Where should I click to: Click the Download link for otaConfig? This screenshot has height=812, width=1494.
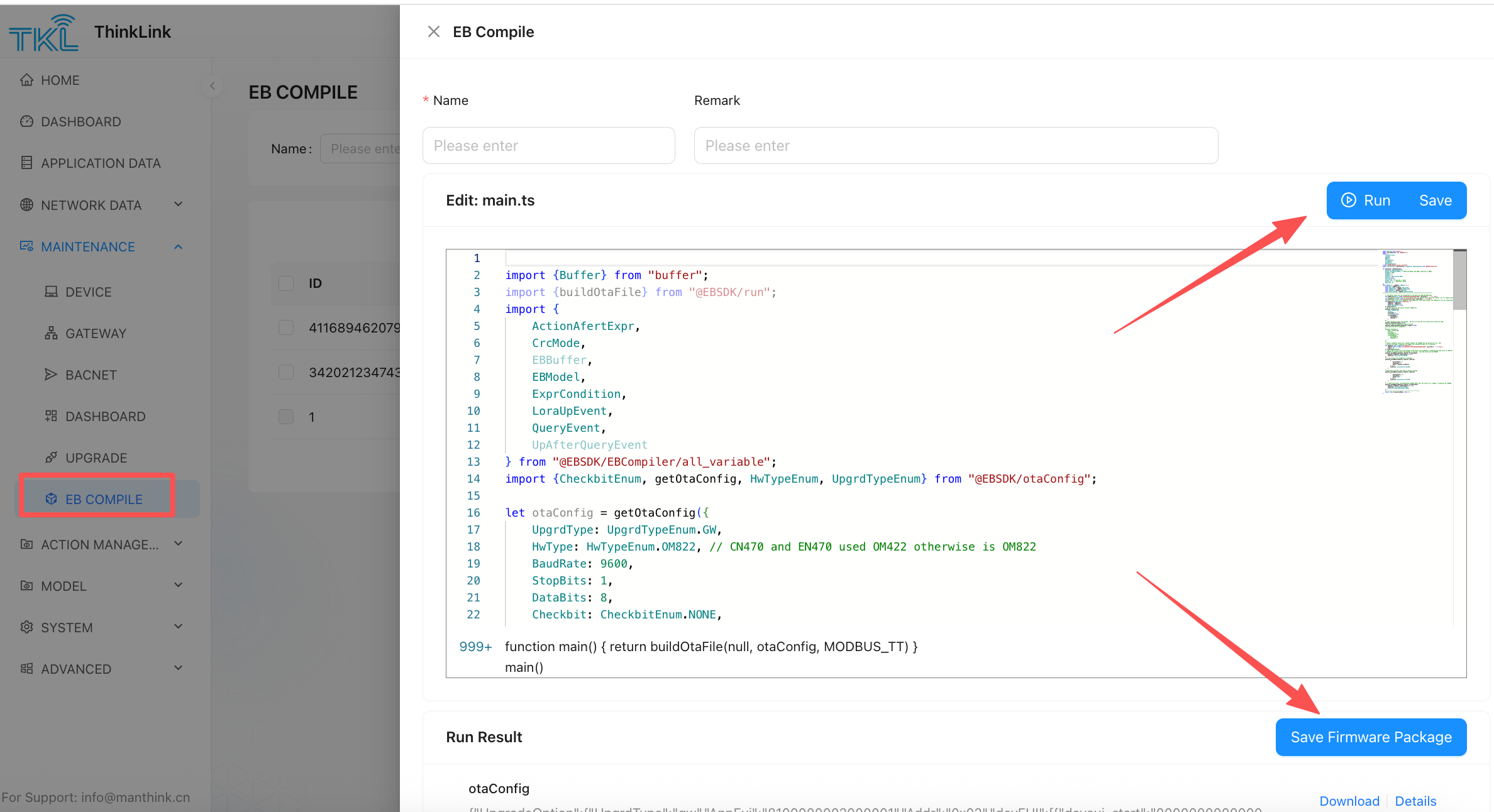[x=1349, y=801]
